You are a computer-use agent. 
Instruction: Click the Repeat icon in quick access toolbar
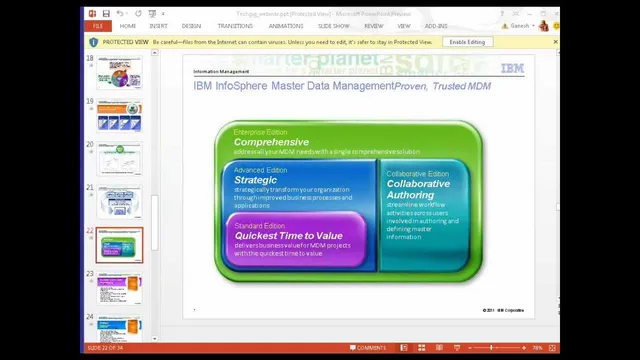138,13
